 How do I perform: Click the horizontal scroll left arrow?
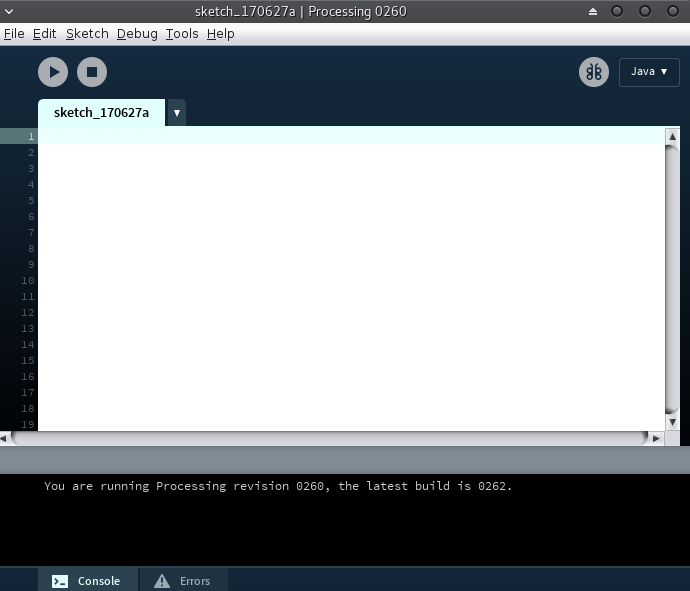pyautogui.click(x=4, y=438)
